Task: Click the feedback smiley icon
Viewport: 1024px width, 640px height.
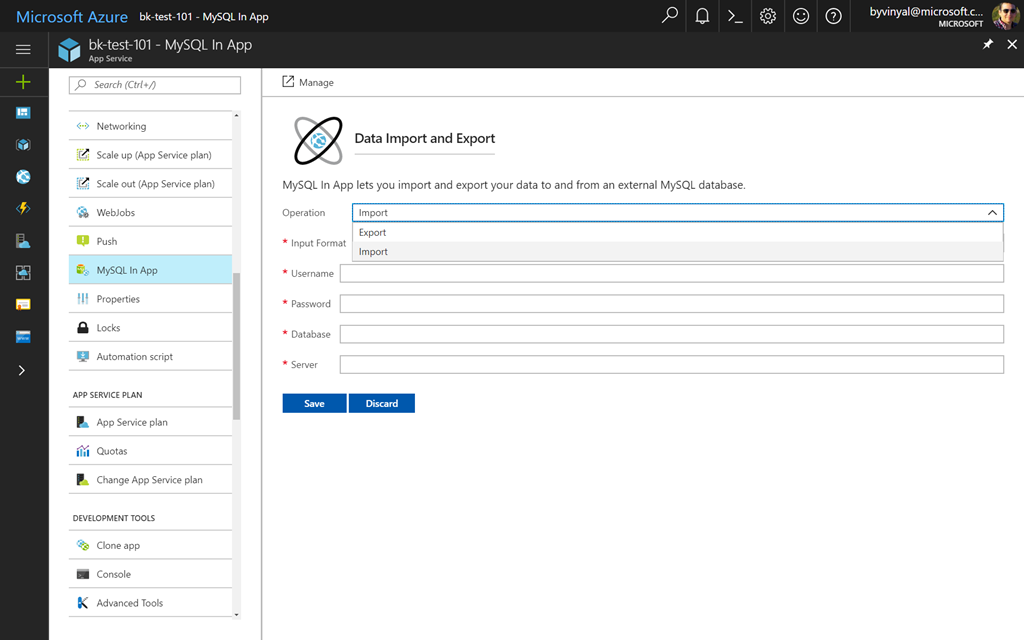Action: [800, 16]
